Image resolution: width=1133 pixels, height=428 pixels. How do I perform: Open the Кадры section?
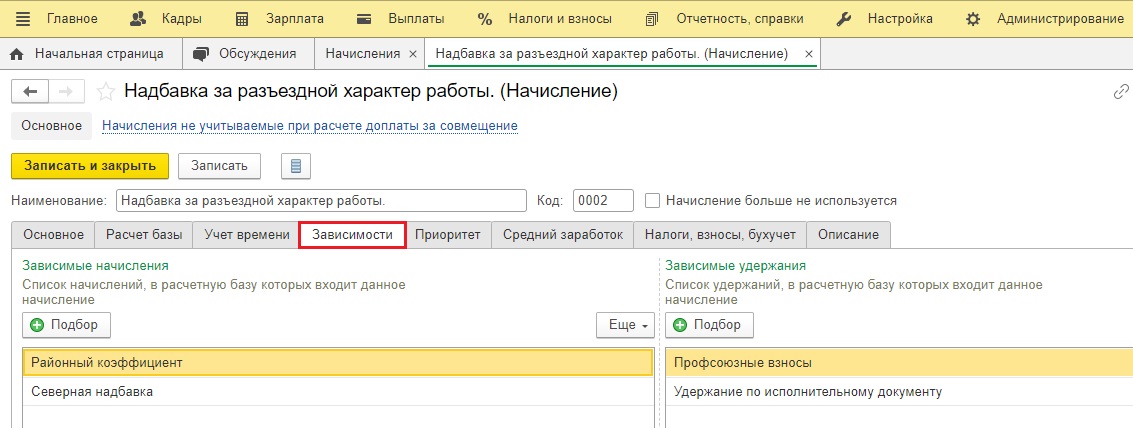181,19
